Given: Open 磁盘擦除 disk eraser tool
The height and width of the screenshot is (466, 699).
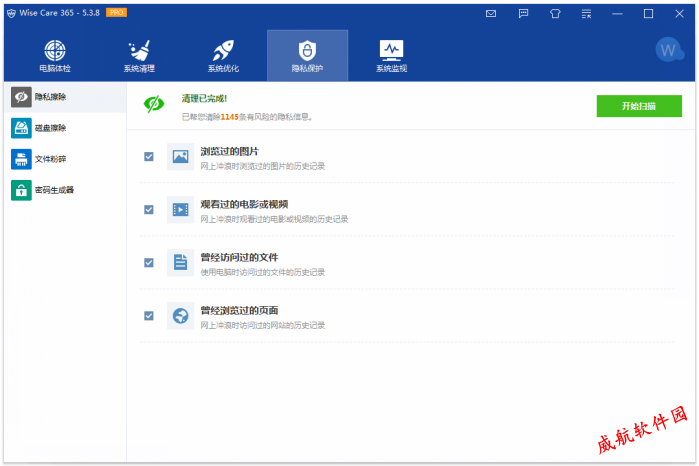Looking at the screenshot, I should point(64,128).
